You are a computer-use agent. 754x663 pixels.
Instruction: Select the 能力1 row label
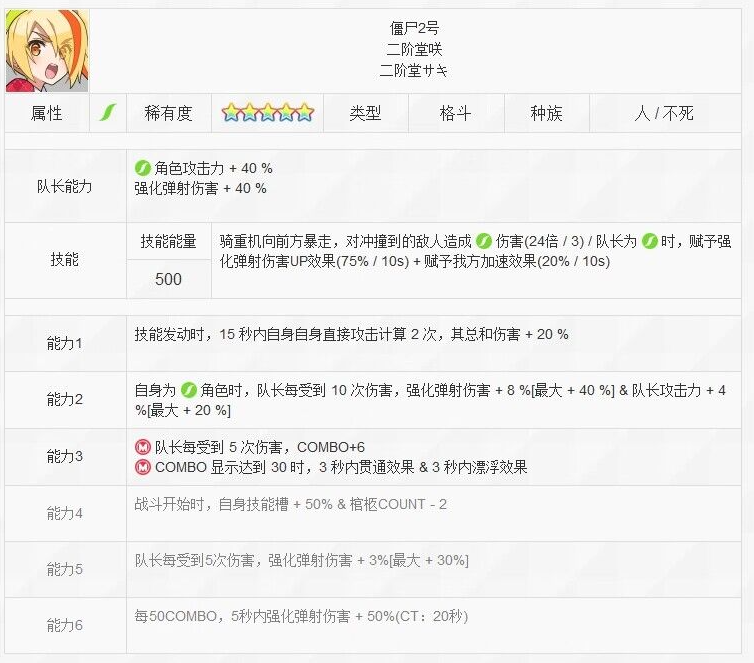pos(65,343)
